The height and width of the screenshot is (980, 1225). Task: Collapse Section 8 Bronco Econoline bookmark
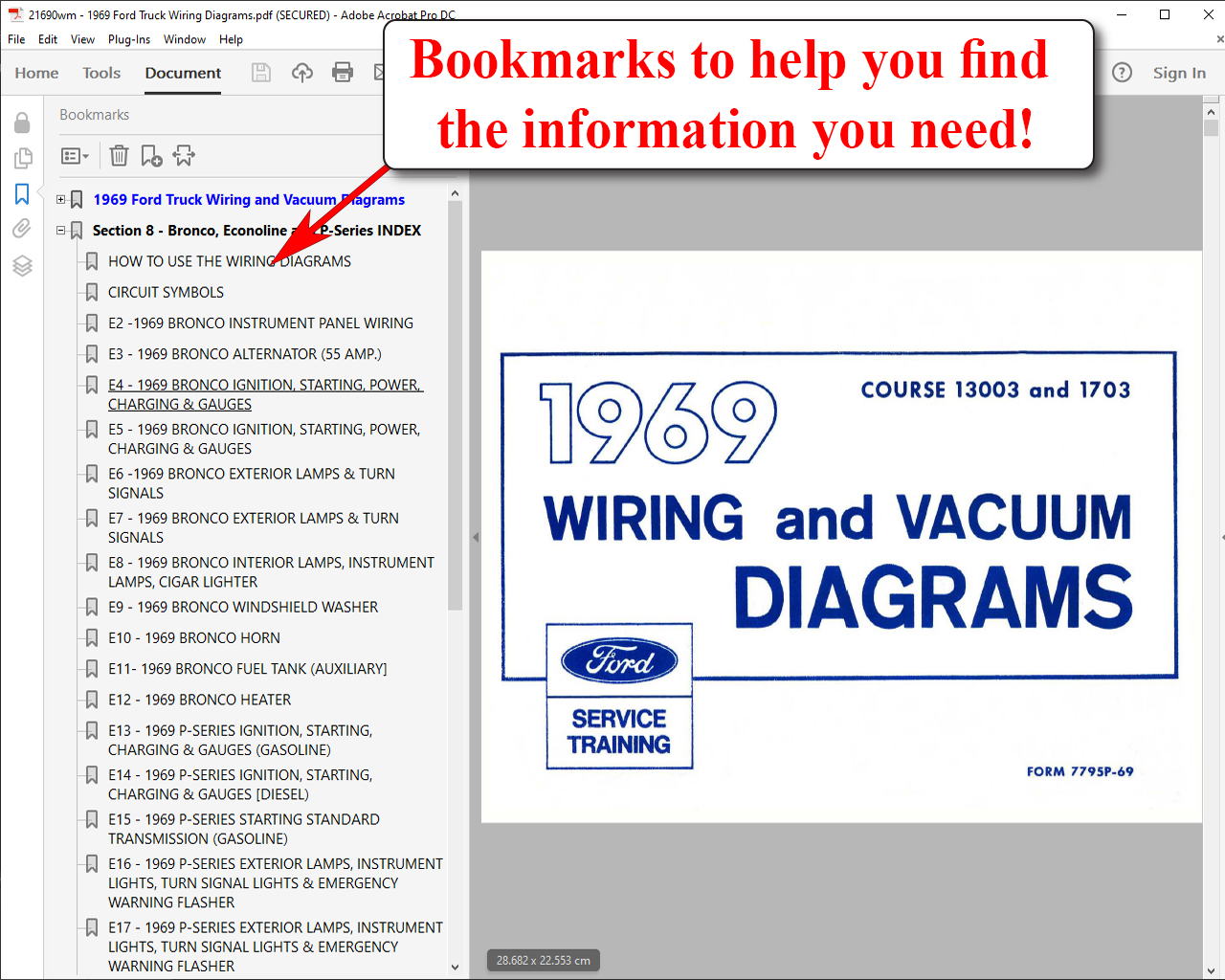pos(61,231)
